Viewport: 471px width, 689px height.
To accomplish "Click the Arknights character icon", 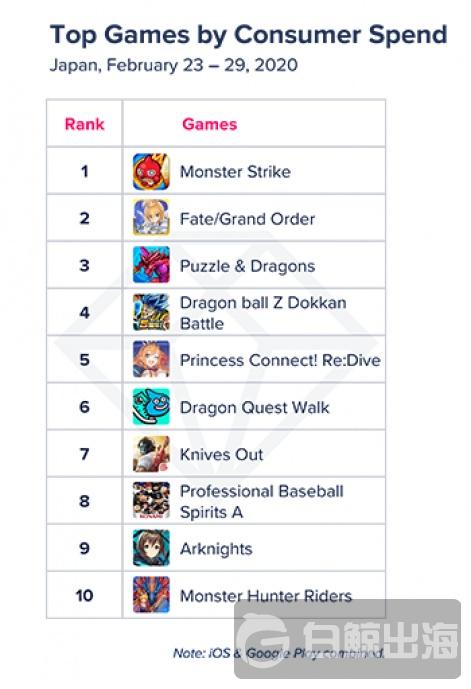I will pyautogui.click(x=151, y=548).
